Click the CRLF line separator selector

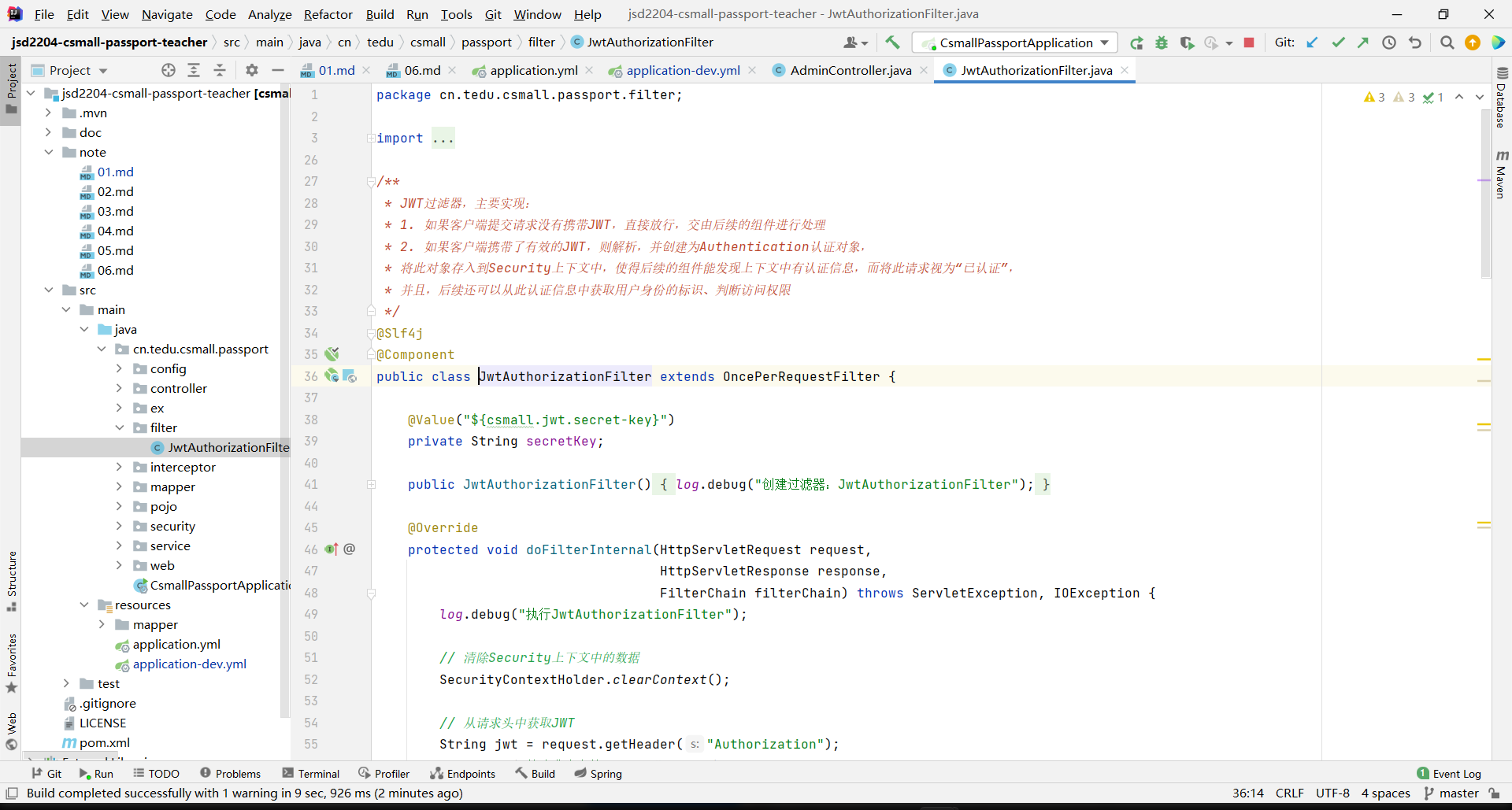tap(1290, 793)
